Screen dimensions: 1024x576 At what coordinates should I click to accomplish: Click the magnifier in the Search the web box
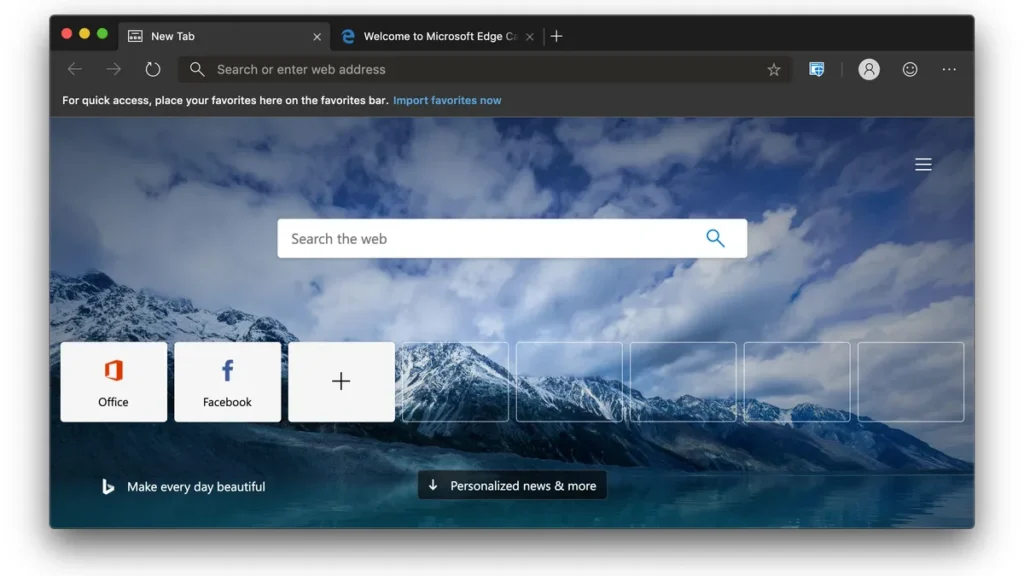pyautogui.click(x=715, y=238)
